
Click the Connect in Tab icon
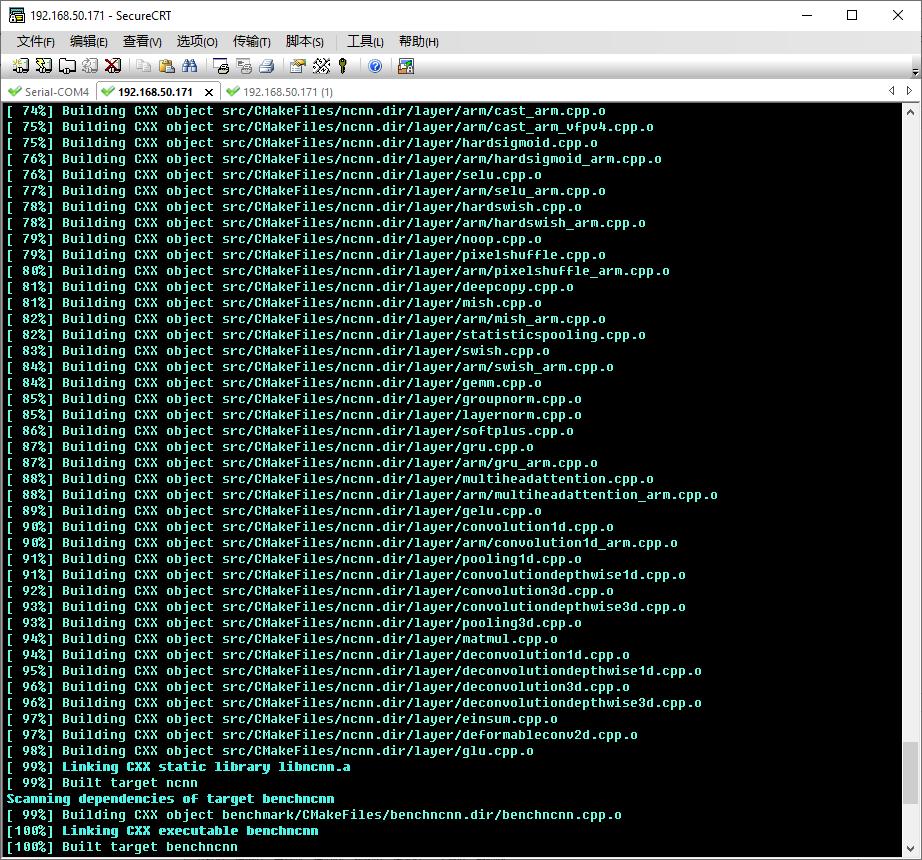(x=66, y=66)
